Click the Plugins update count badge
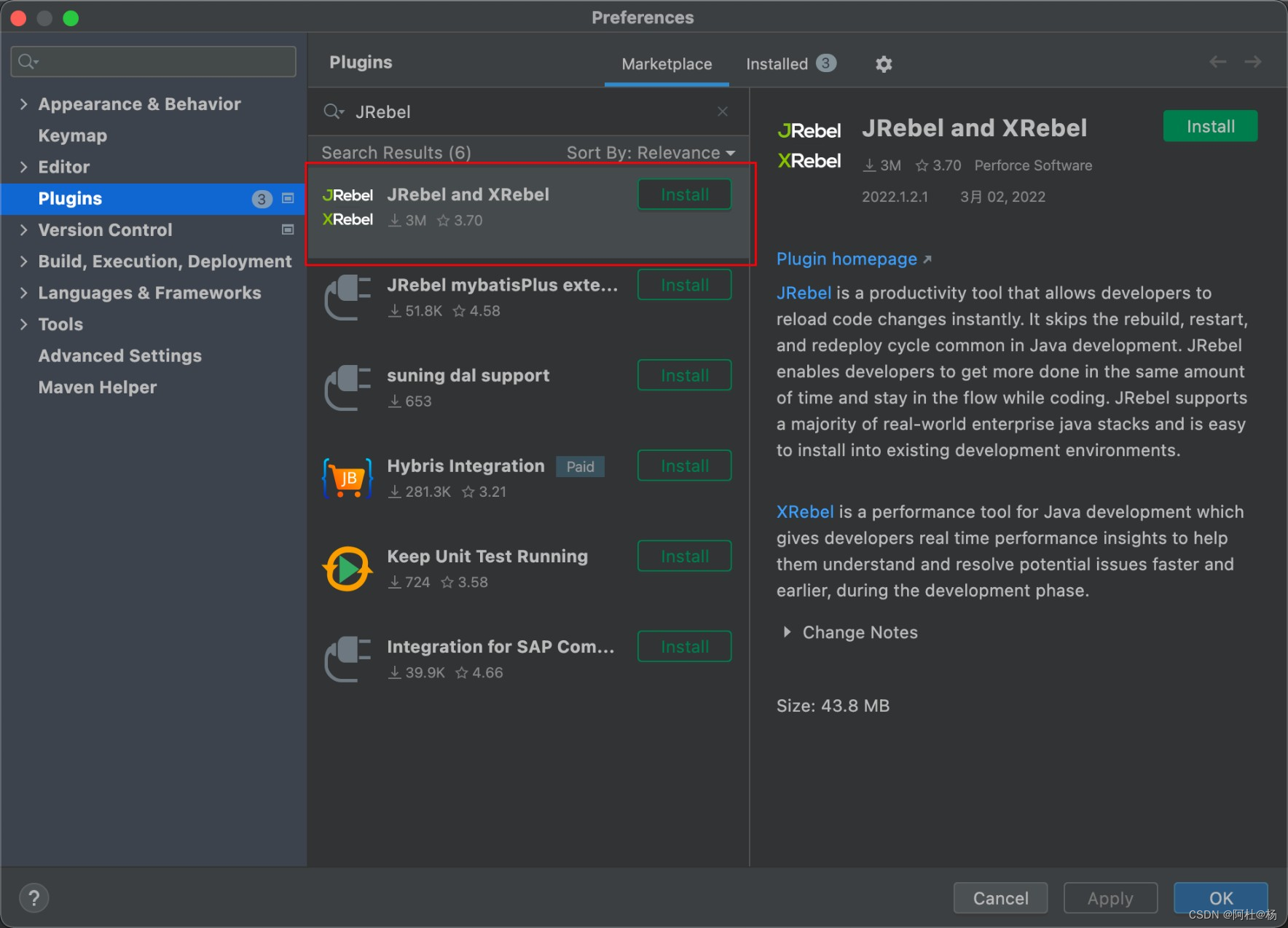 click(x=262, y=199)
